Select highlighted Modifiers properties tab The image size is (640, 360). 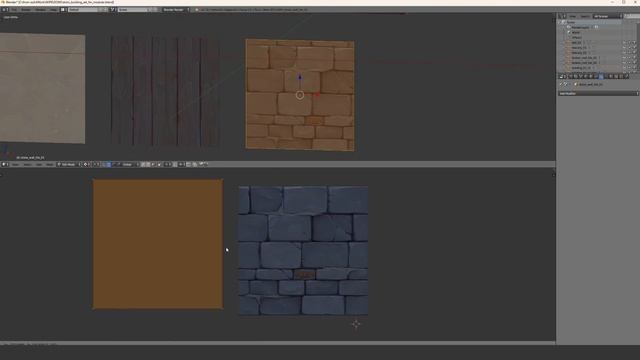pos(600,77)
